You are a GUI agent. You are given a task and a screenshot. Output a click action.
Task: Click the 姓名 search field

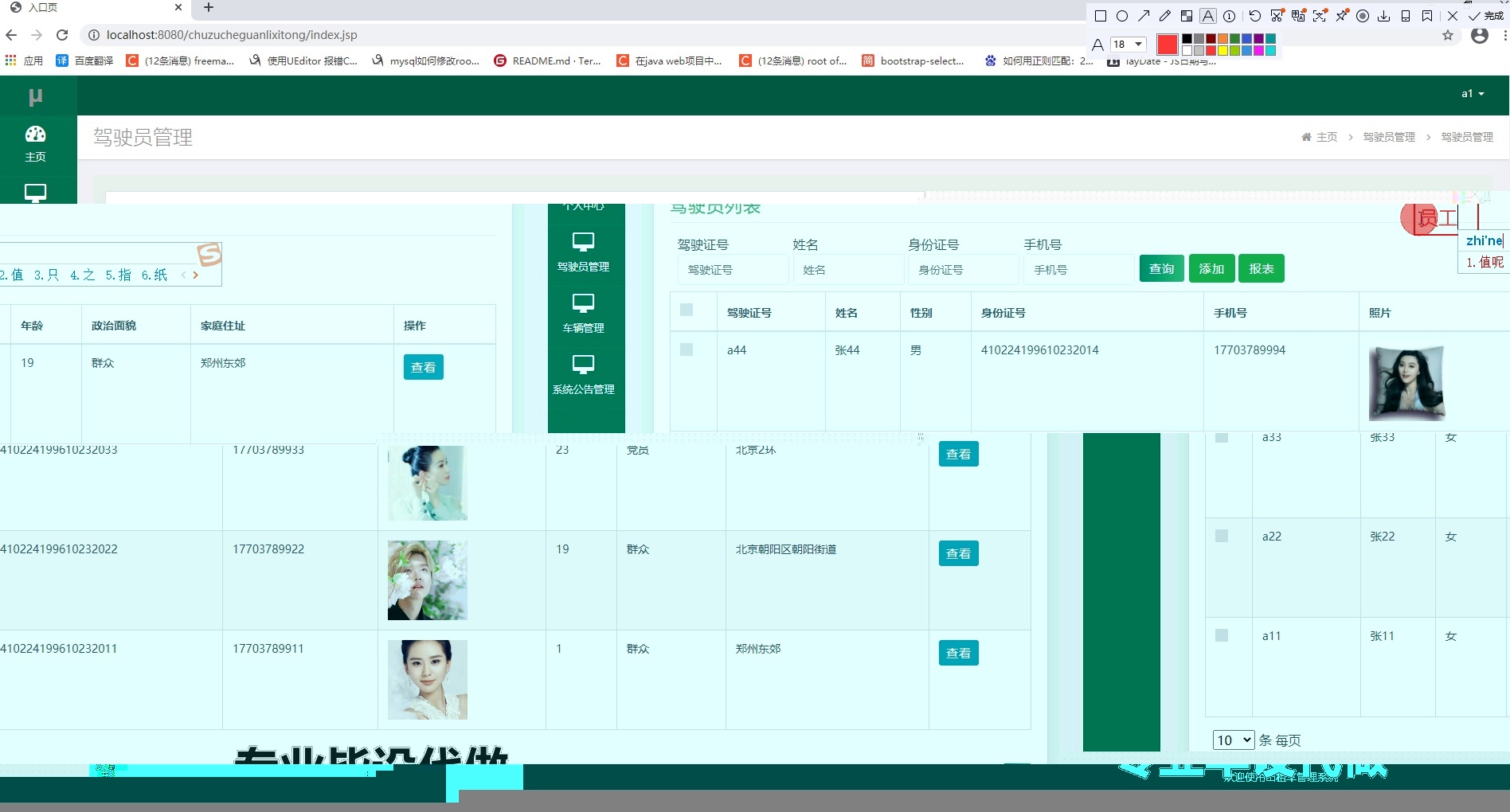(848, 270)
